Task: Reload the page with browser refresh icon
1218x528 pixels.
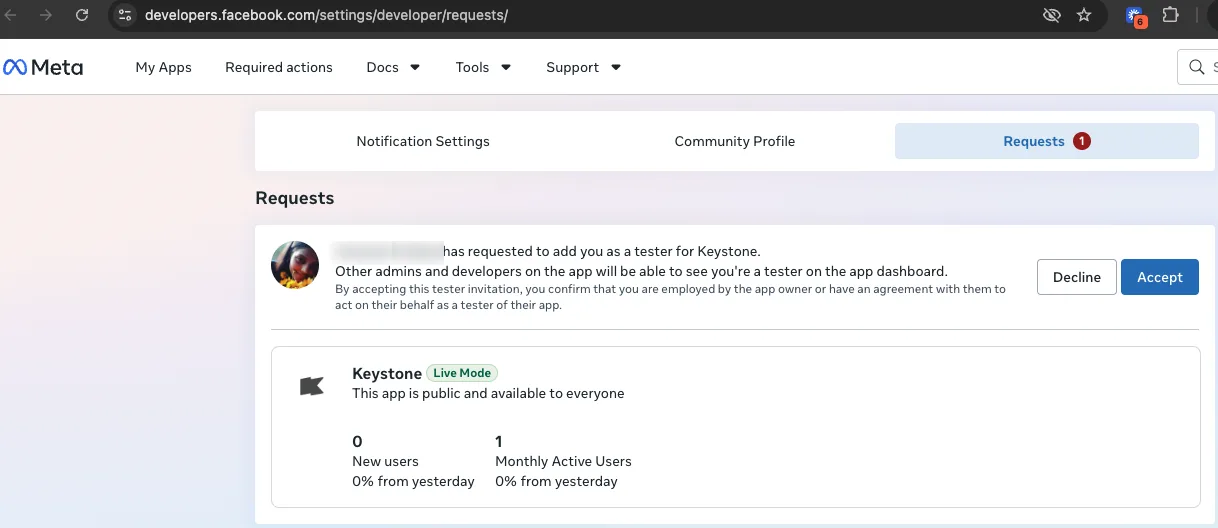Action: (82, 15)
